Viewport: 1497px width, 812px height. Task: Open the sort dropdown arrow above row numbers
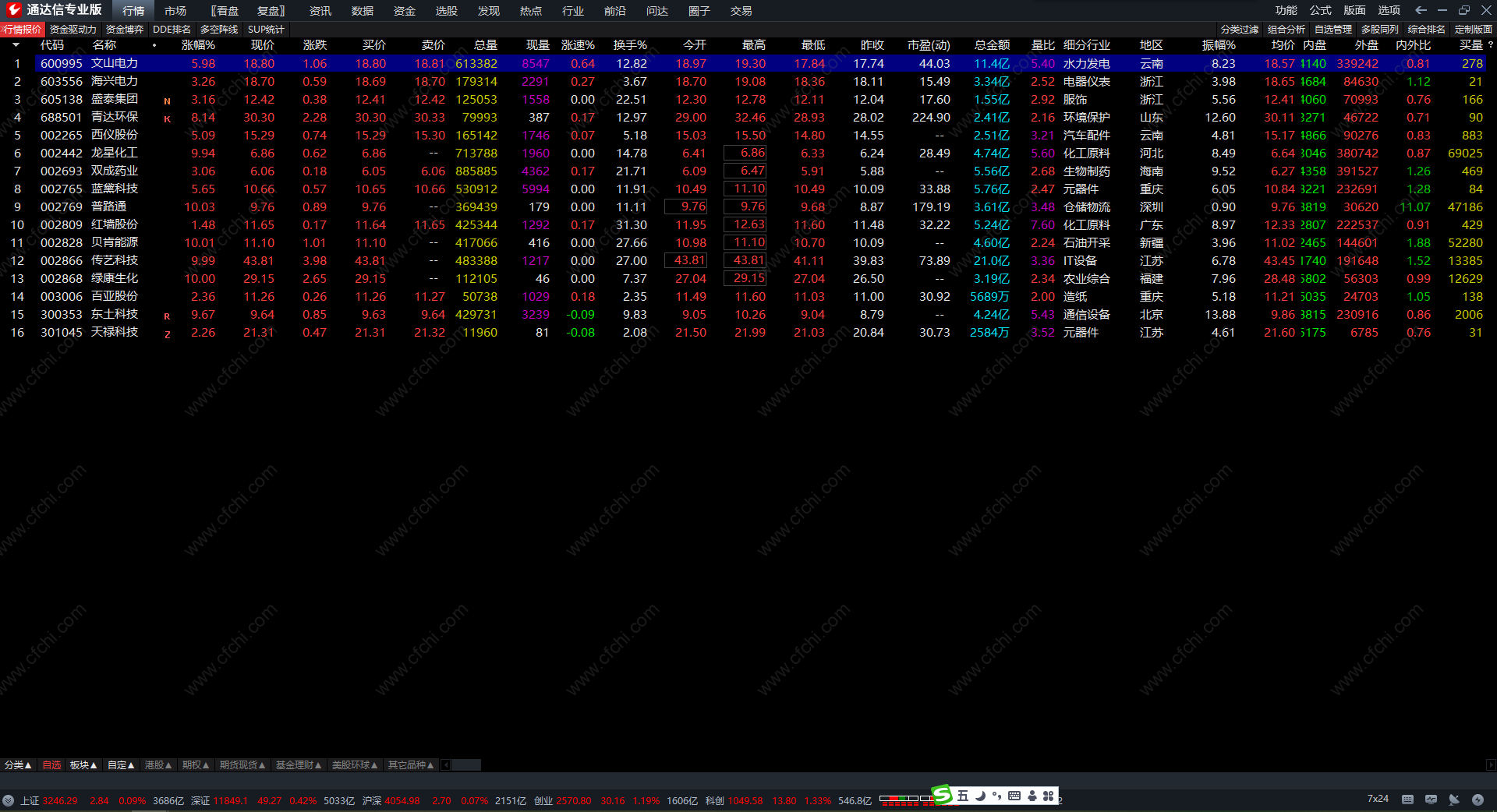coord(16,45)
